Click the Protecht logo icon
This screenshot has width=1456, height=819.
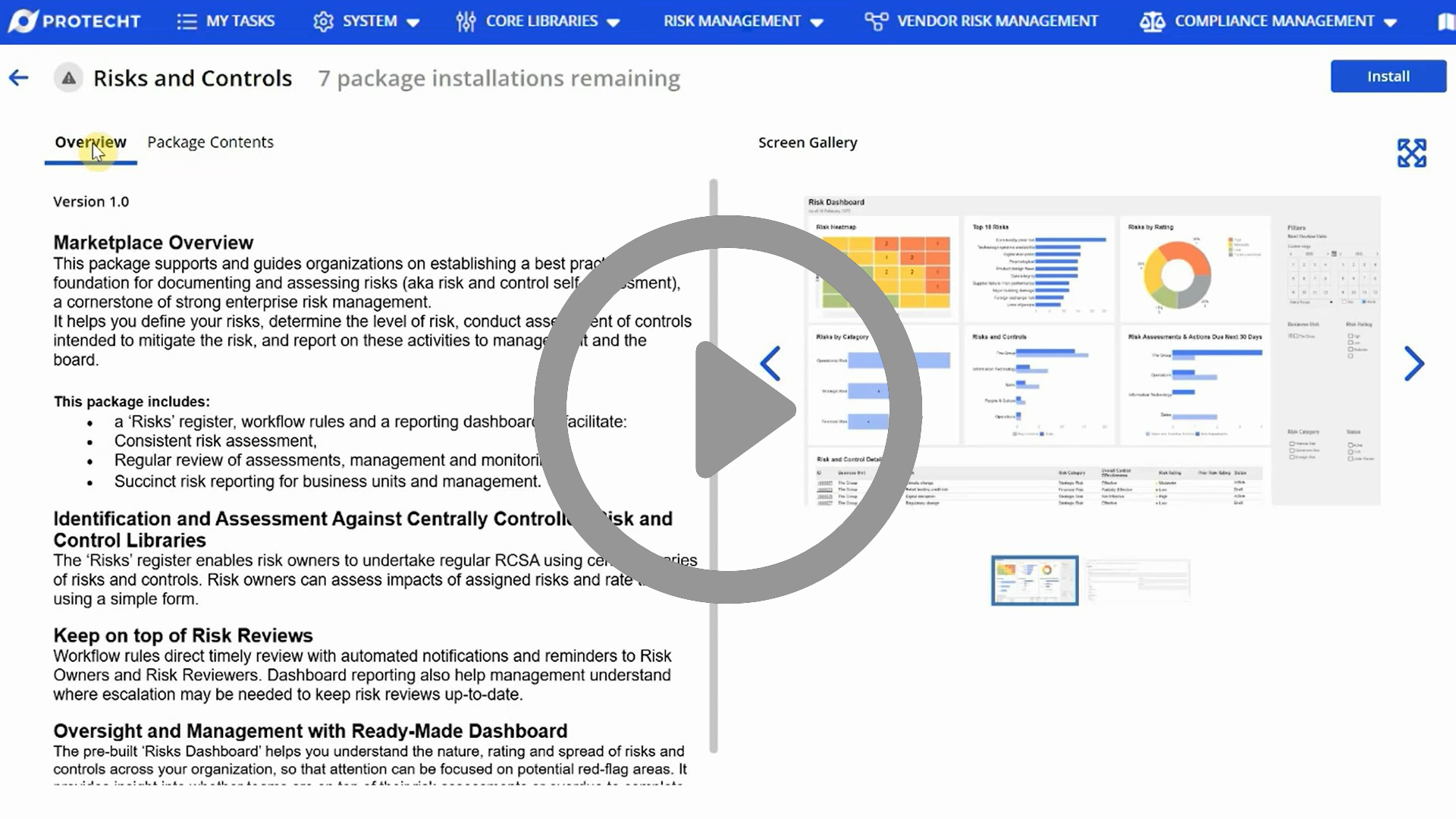pos(24,21)
